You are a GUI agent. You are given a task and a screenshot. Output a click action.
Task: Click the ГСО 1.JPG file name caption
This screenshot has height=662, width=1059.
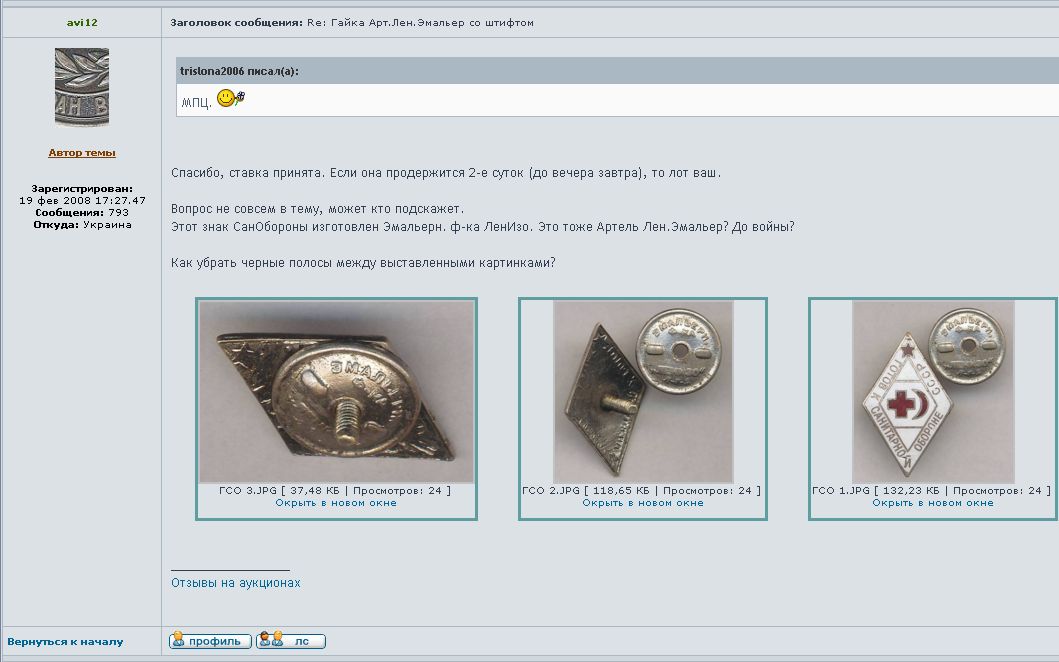click(841, 491)
